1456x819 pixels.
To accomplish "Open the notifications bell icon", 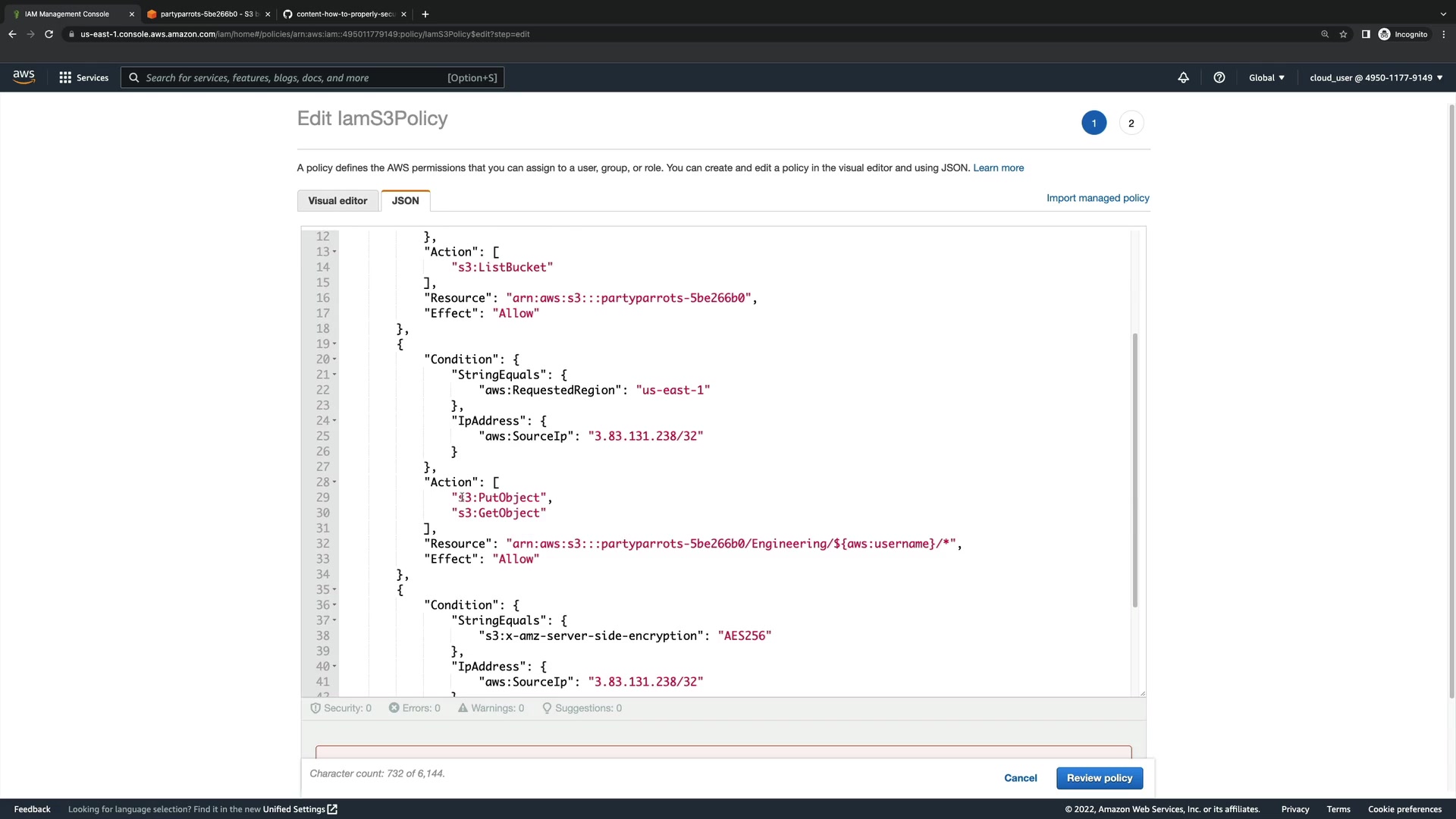I will (1183, 77).
